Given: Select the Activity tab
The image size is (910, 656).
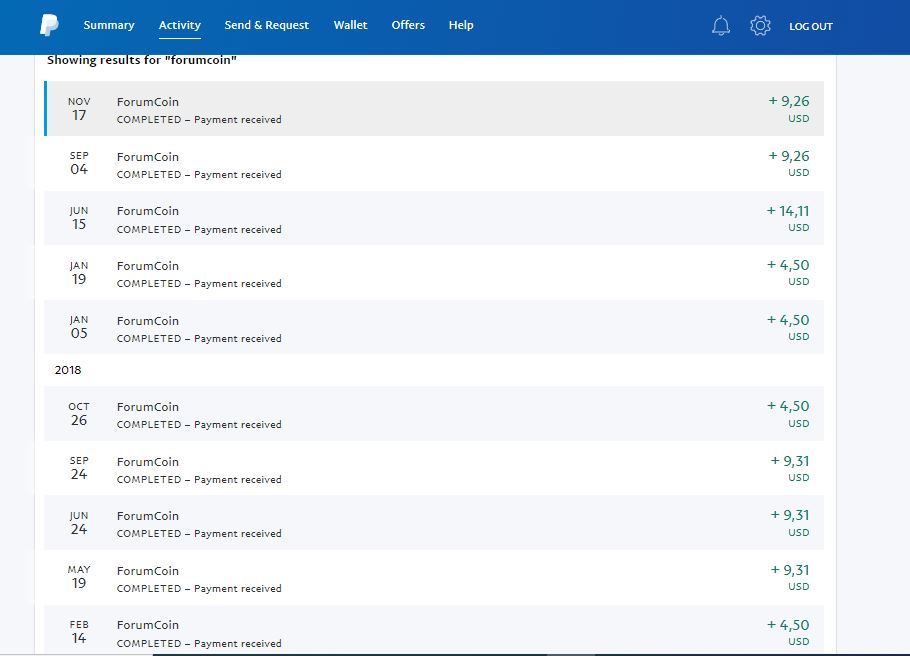Looking at the screenshot, I should [x=180, y=25].
